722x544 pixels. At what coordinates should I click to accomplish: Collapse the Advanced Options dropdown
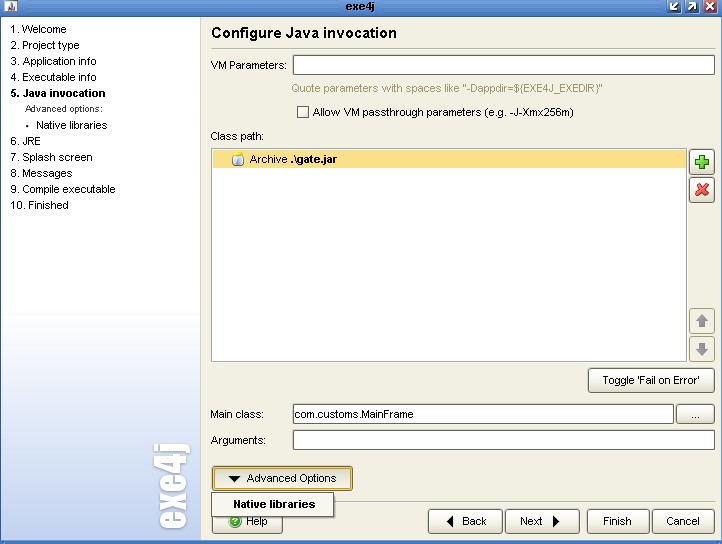pos(282,478)
